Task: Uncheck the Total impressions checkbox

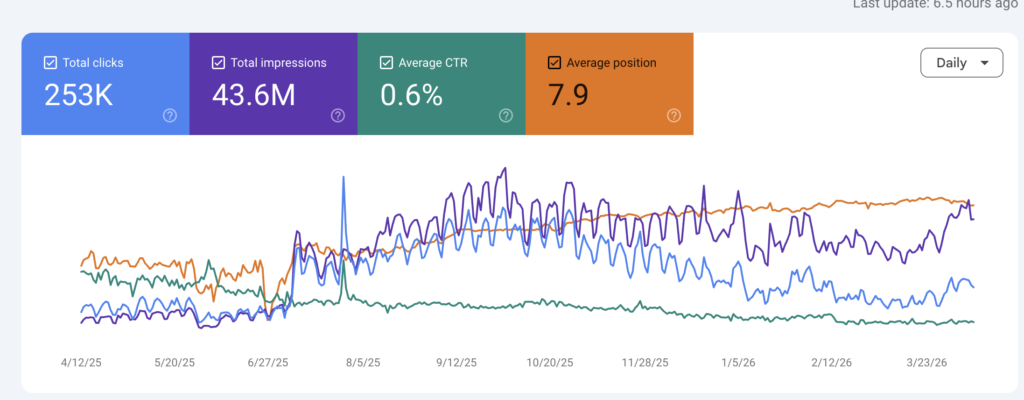Action: tap(218, 63)
